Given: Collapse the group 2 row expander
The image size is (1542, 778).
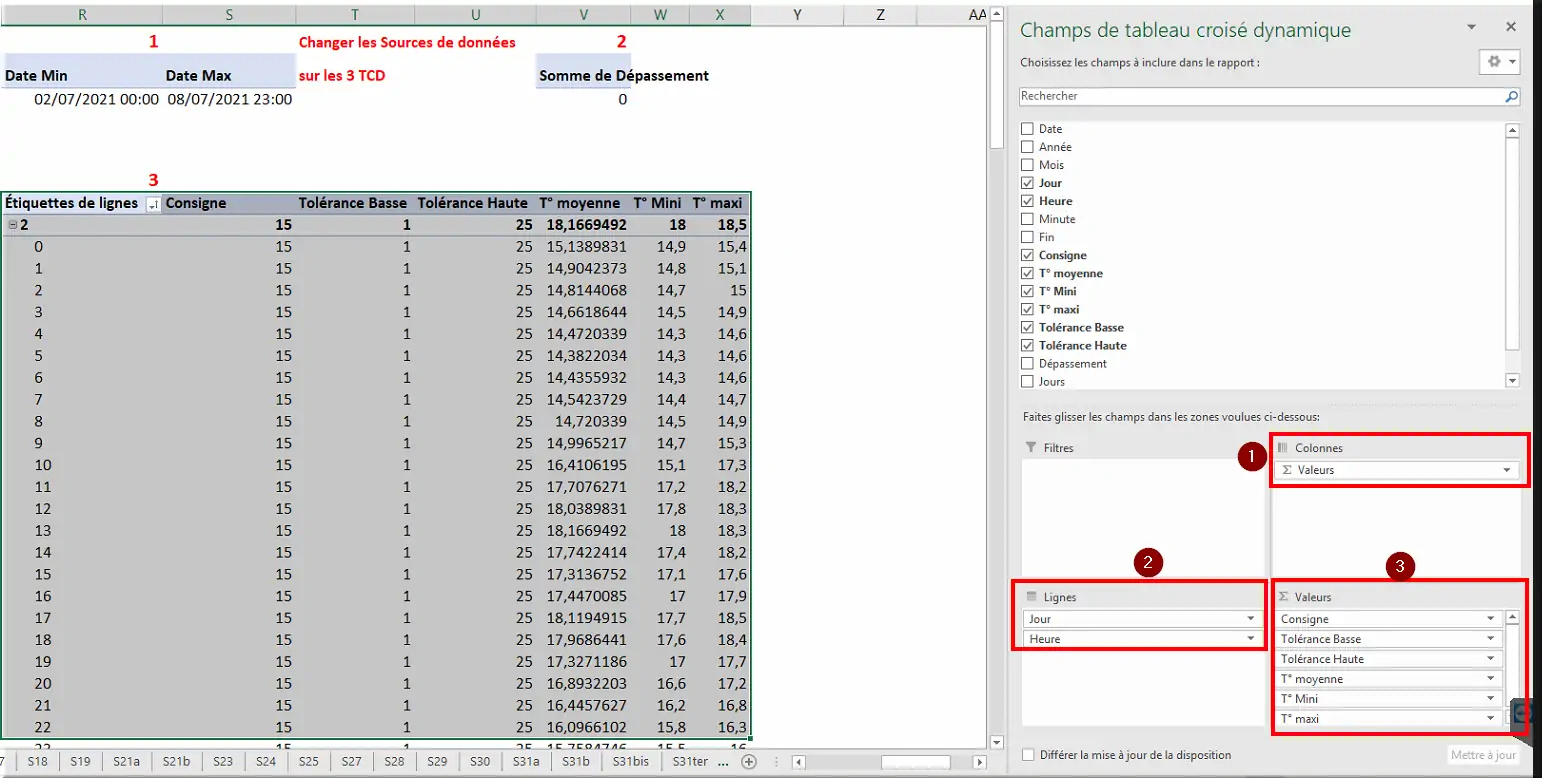Looking at the screenshot, I should [11, 225].
